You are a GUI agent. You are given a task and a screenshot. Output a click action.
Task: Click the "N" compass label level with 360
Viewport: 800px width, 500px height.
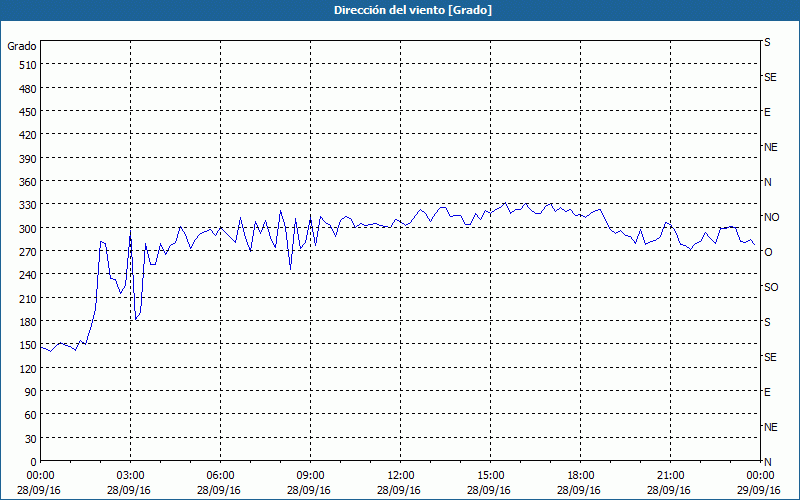[768, 182]
